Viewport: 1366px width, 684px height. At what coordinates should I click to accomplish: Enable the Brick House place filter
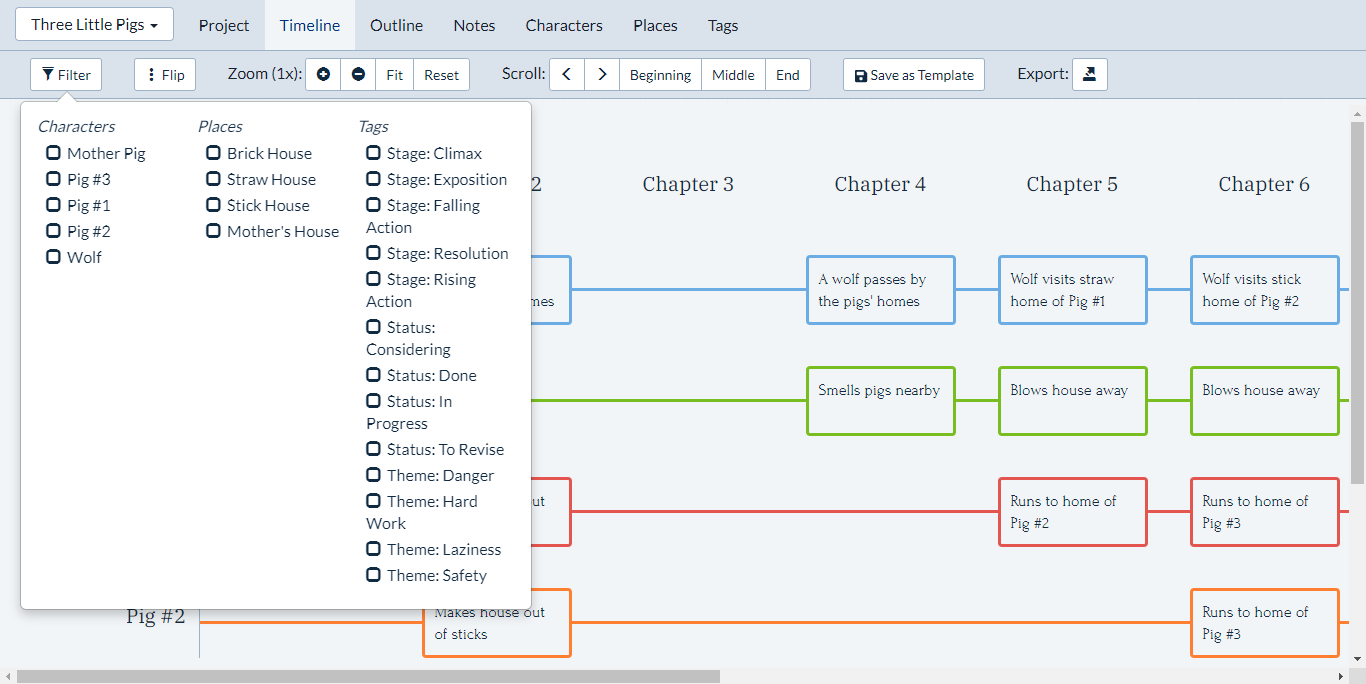click(213, 153)
